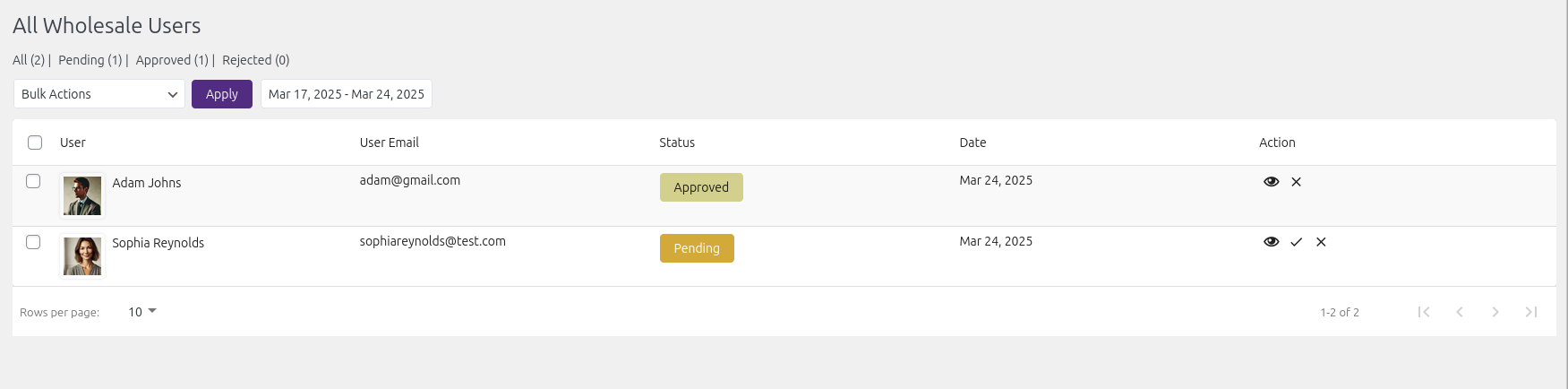View Sophia Reynolds details with eye icon
This screenshot has width=1568, height=389.
[1271, 242]
